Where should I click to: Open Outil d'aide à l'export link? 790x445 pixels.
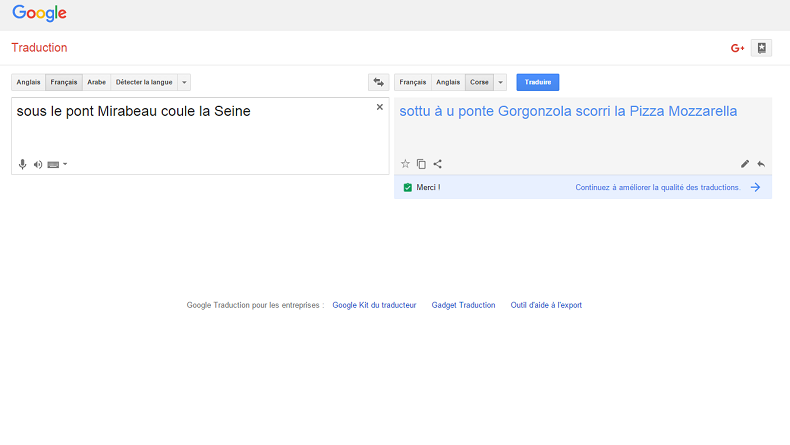pos(546,305)
